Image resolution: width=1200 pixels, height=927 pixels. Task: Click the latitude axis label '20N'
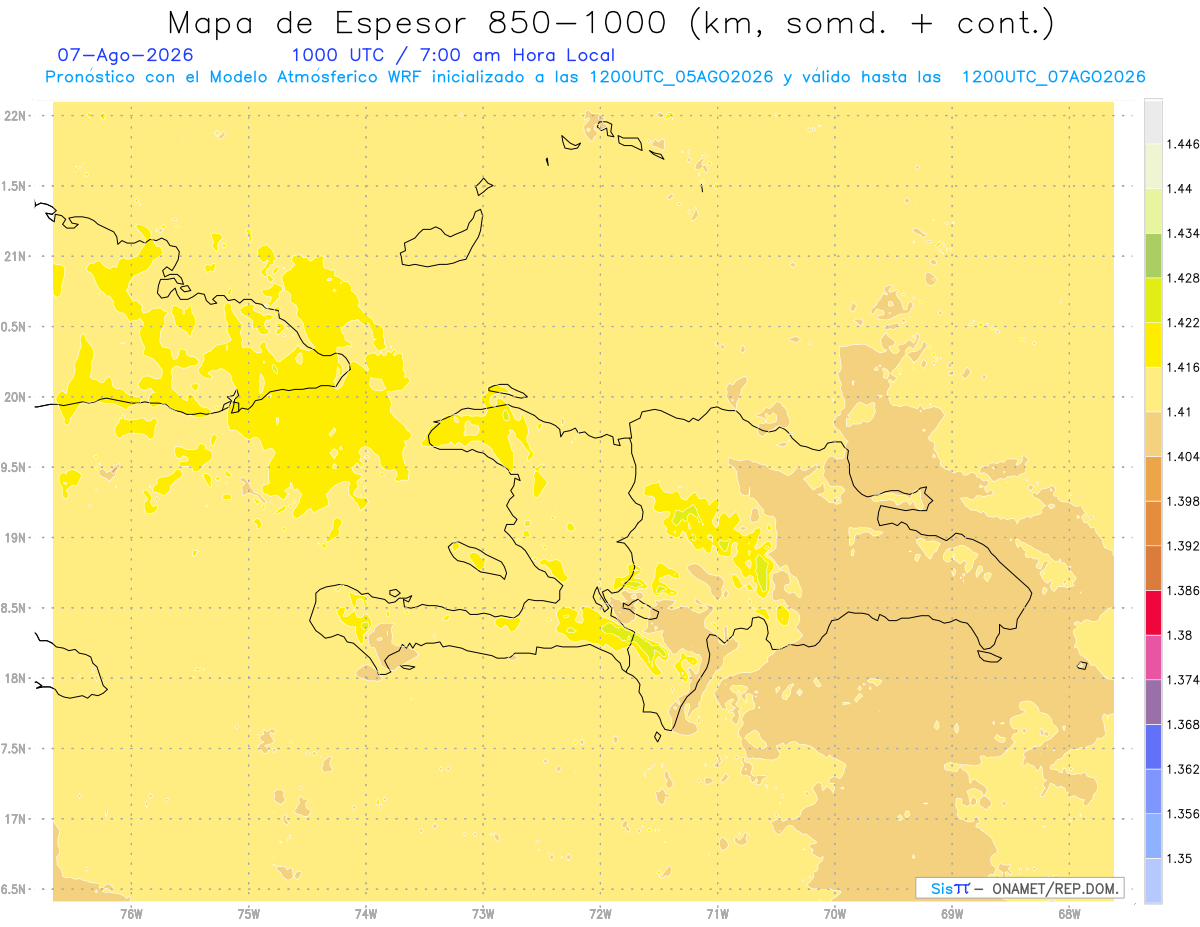point(15,397)
